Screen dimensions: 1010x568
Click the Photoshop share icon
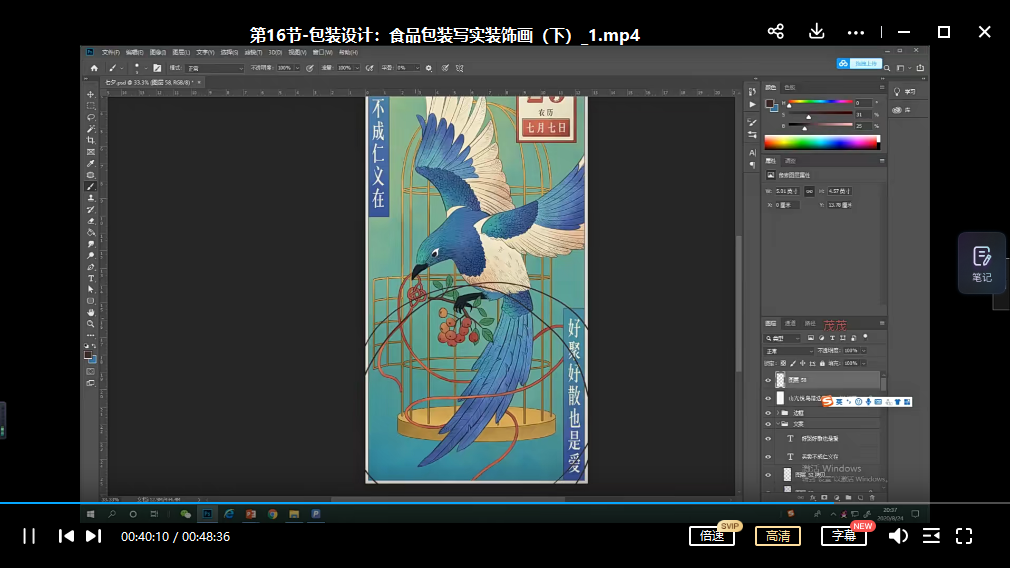[x=920, y=68]
